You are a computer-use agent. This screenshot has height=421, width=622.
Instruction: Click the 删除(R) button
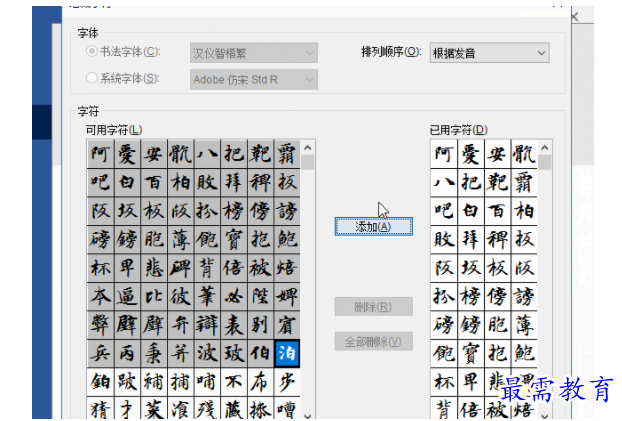[374, 306]
